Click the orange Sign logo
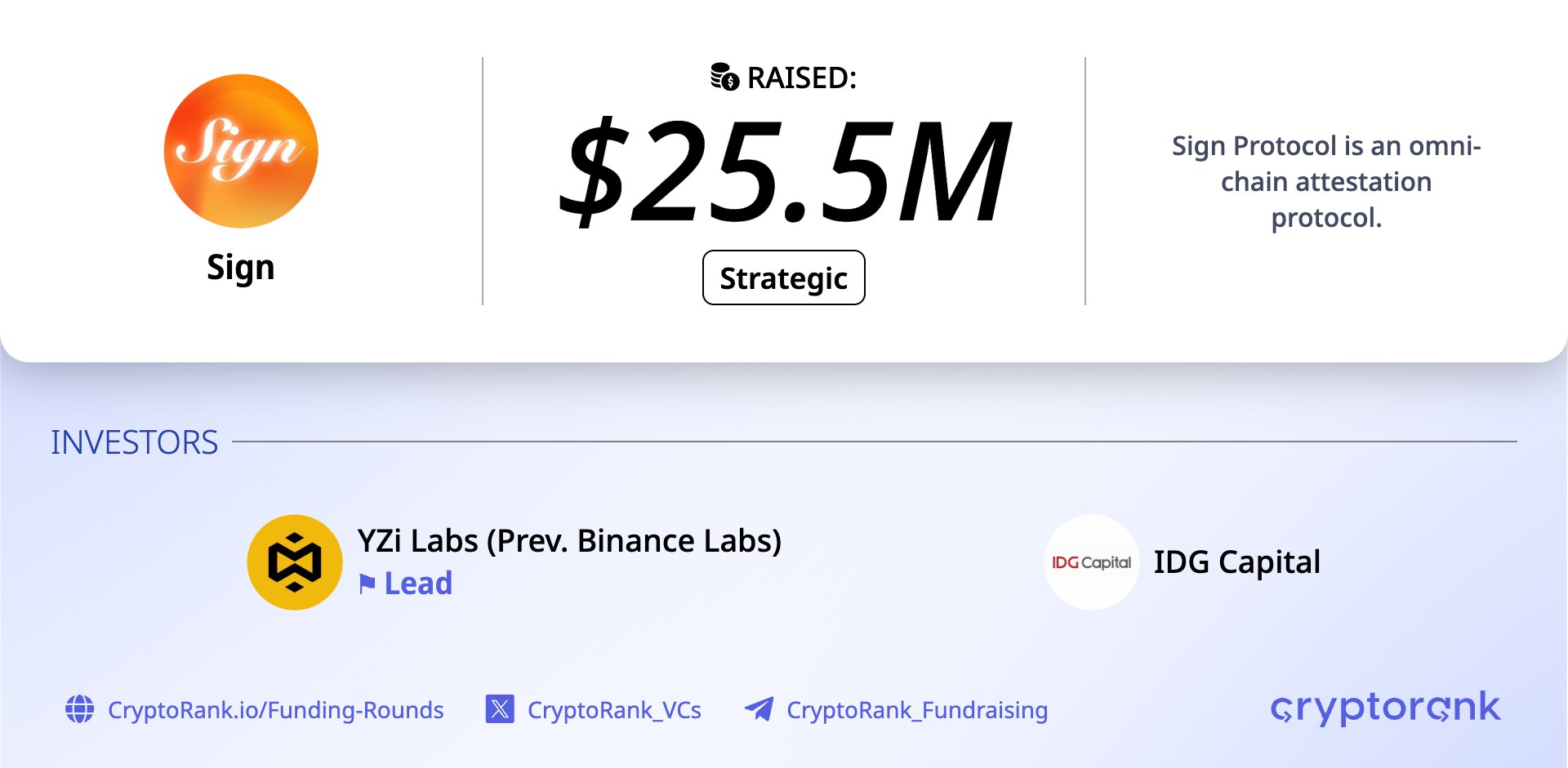 click(241, 151)
